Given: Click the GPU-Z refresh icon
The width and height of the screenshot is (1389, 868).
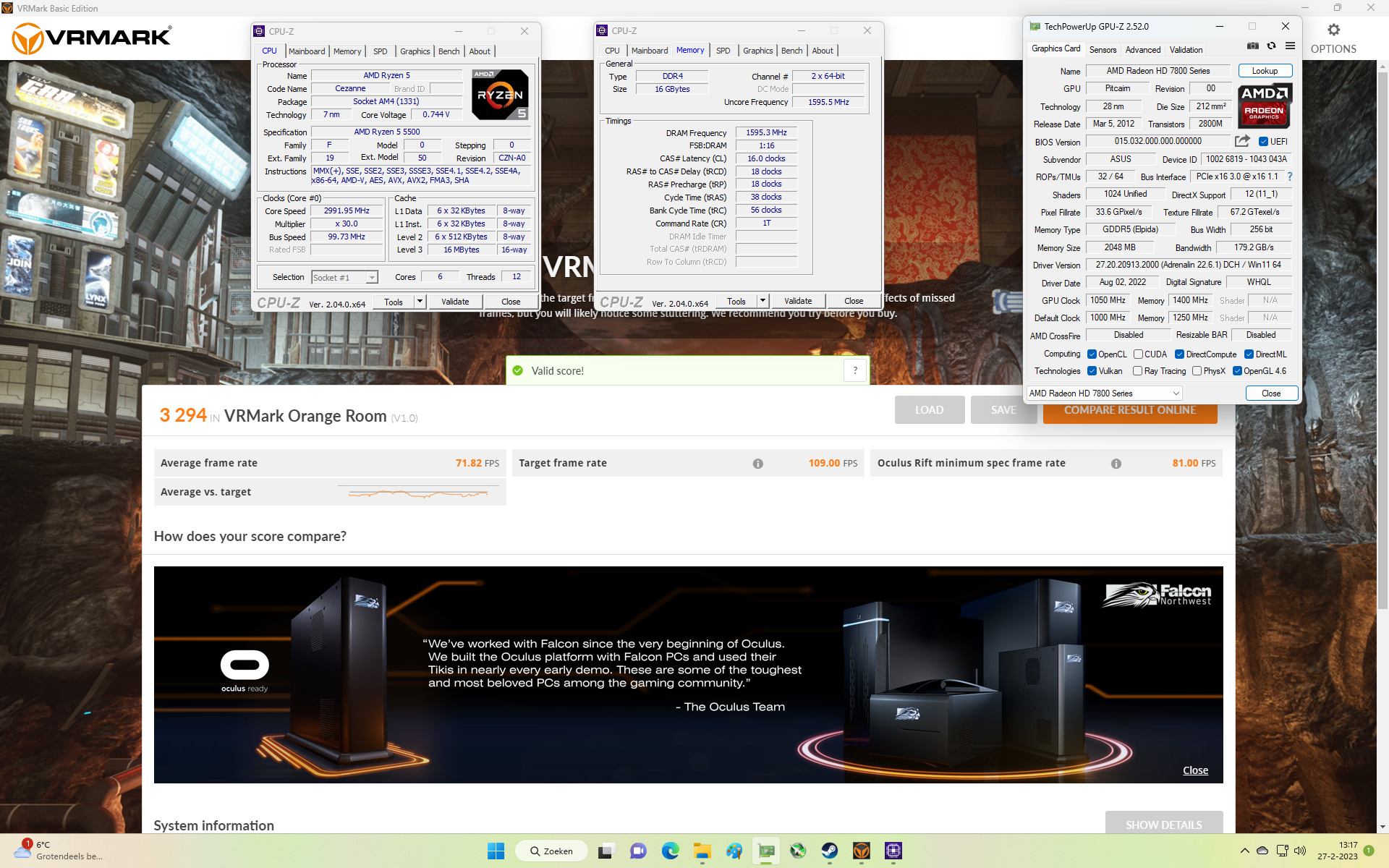Looking at the screenshot, I should click(1271, 46).
